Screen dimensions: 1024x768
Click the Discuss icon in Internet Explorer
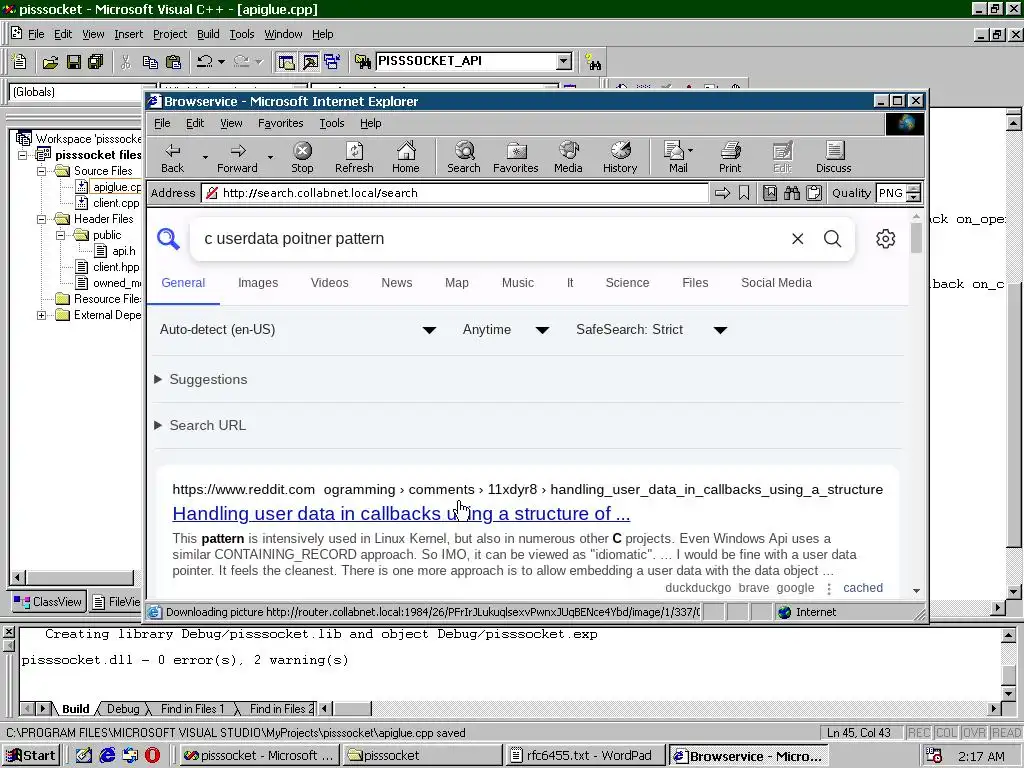[833, 158]
